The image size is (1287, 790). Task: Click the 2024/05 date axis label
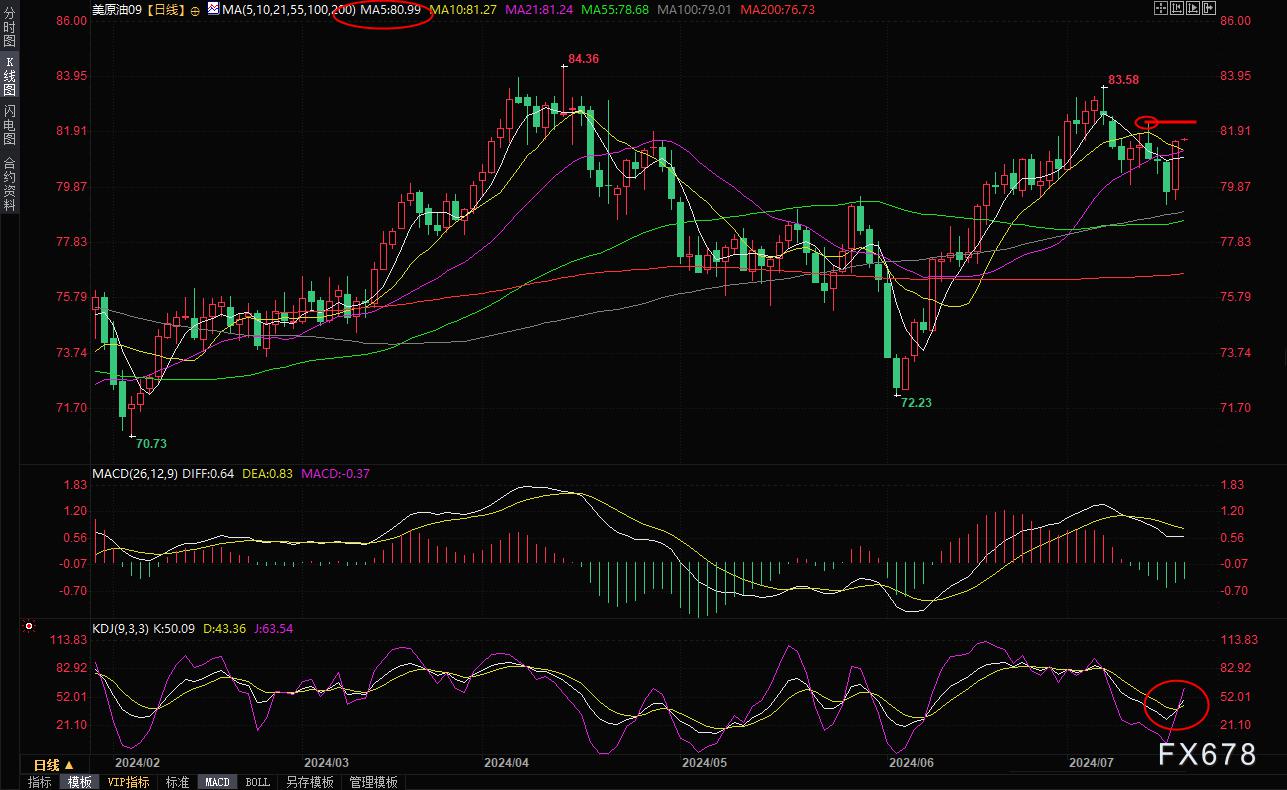click(703, 762)
